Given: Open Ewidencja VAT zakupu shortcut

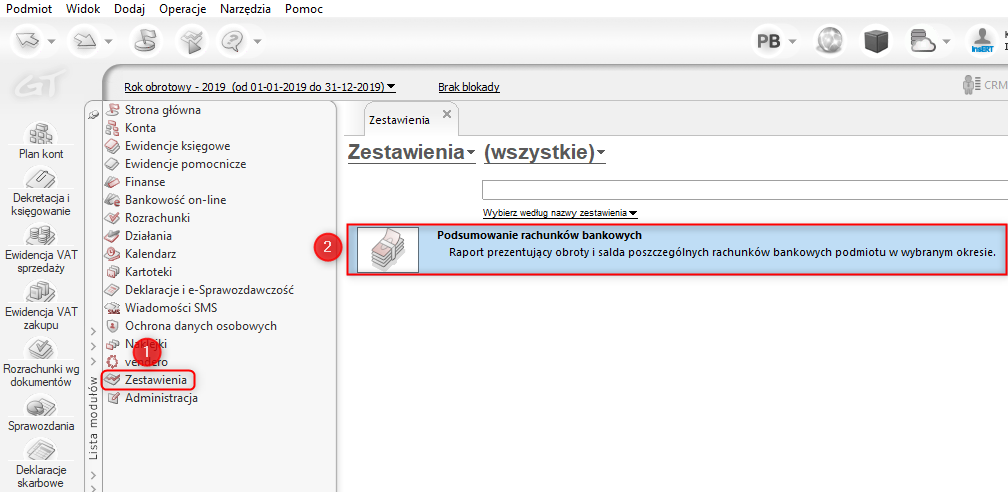Looking at the screenshot, I should 41,306.
